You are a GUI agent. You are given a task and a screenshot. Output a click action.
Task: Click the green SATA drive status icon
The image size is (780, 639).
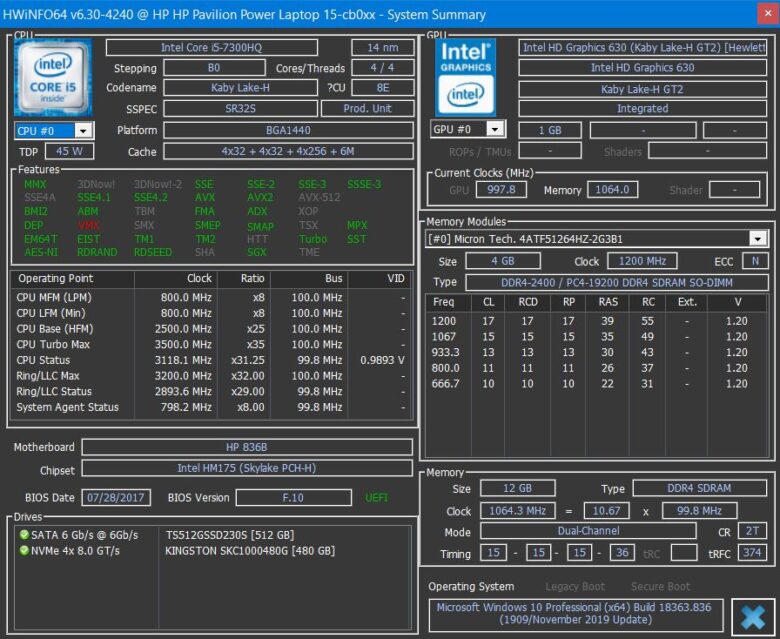click(x=23, y=535)
